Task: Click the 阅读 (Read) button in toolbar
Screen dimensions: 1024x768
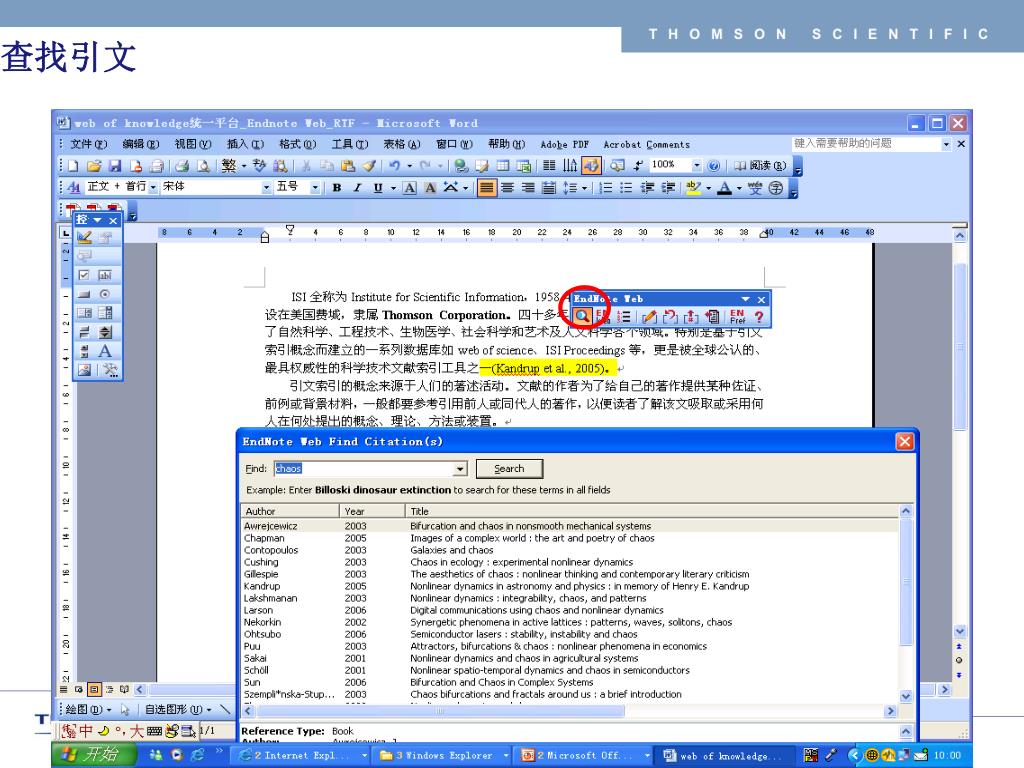Action: tap(760, 166)
